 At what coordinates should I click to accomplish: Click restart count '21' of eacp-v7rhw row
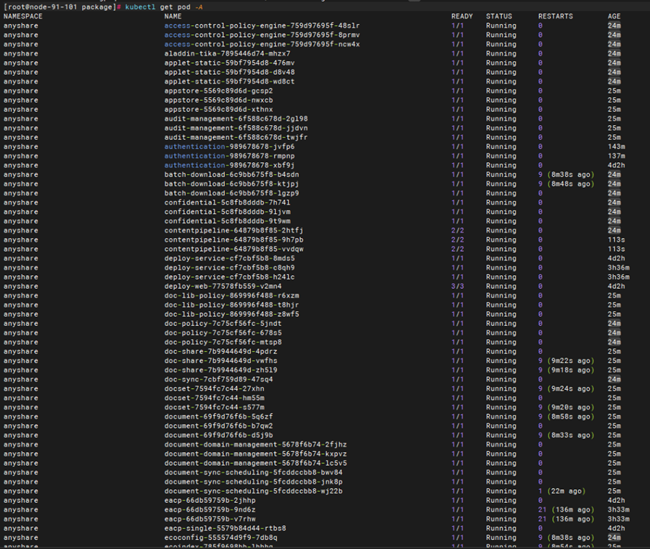pos(542,519)
